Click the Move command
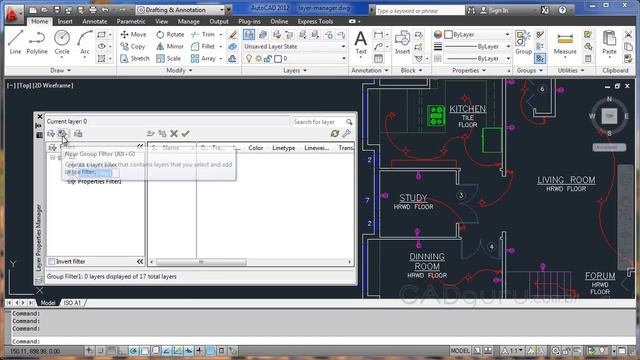Viewport: 640px width, 360px height. pyautogui.click(x=133, y=35)
